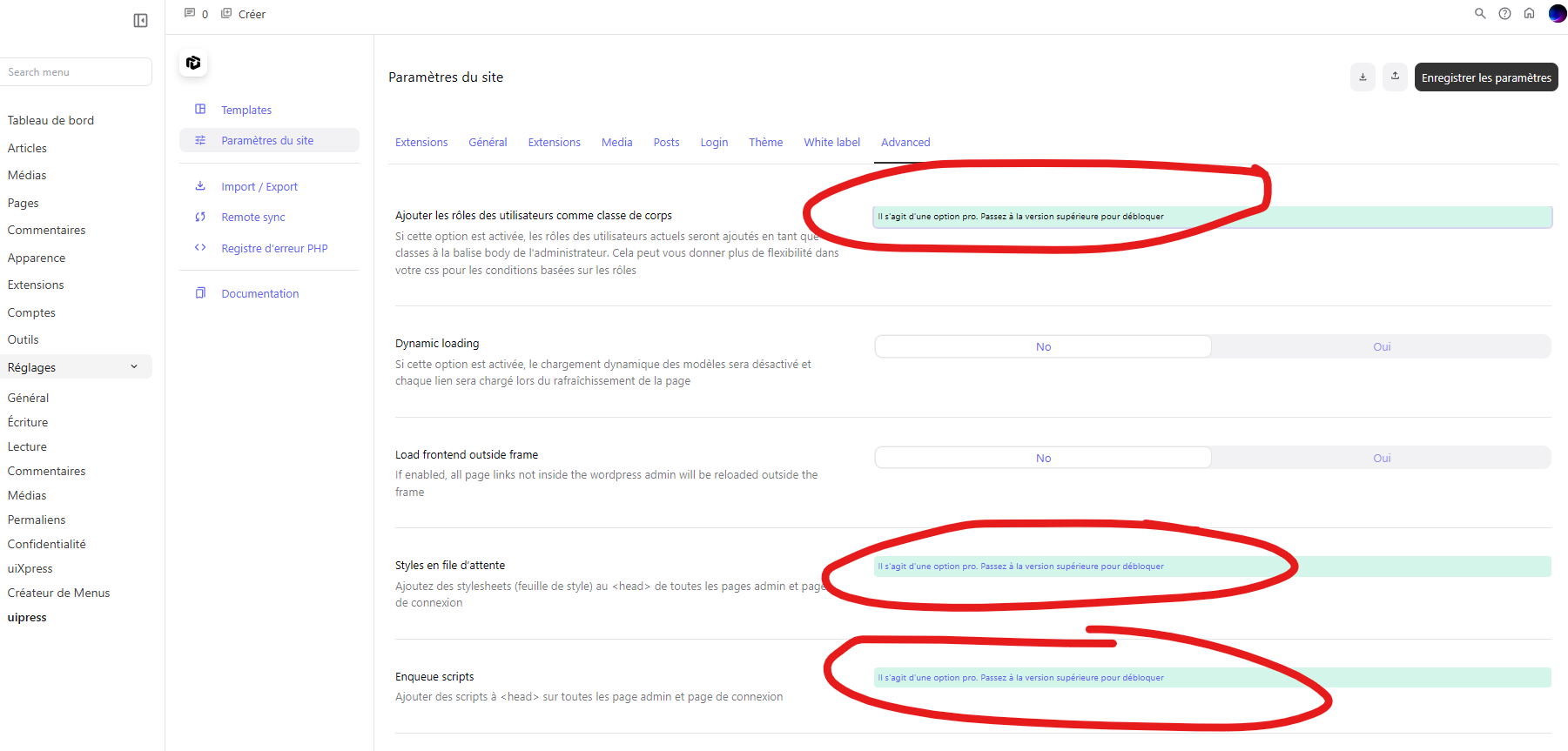Click the upload settings icon button
The width and height of the screenshot is (1568, 751).
(1395, 77)
